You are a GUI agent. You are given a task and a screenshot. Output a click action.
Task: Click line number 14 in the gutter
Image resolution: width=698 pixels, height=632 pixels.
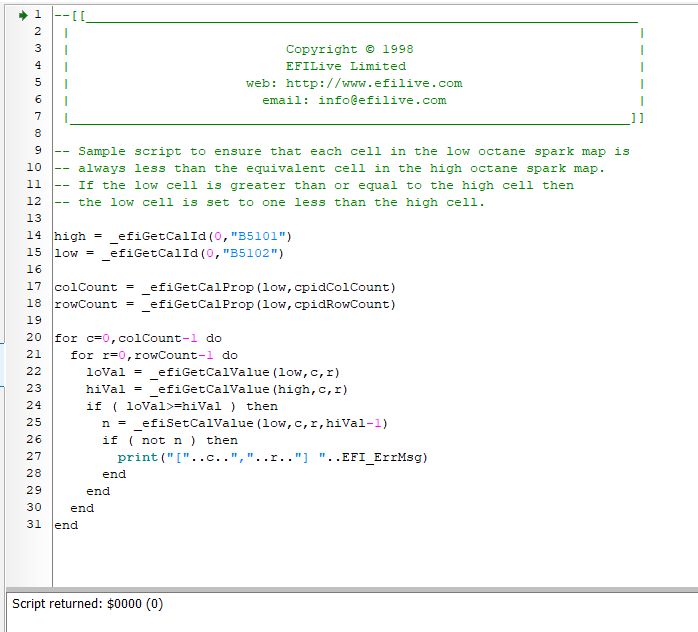click(34, 235)
